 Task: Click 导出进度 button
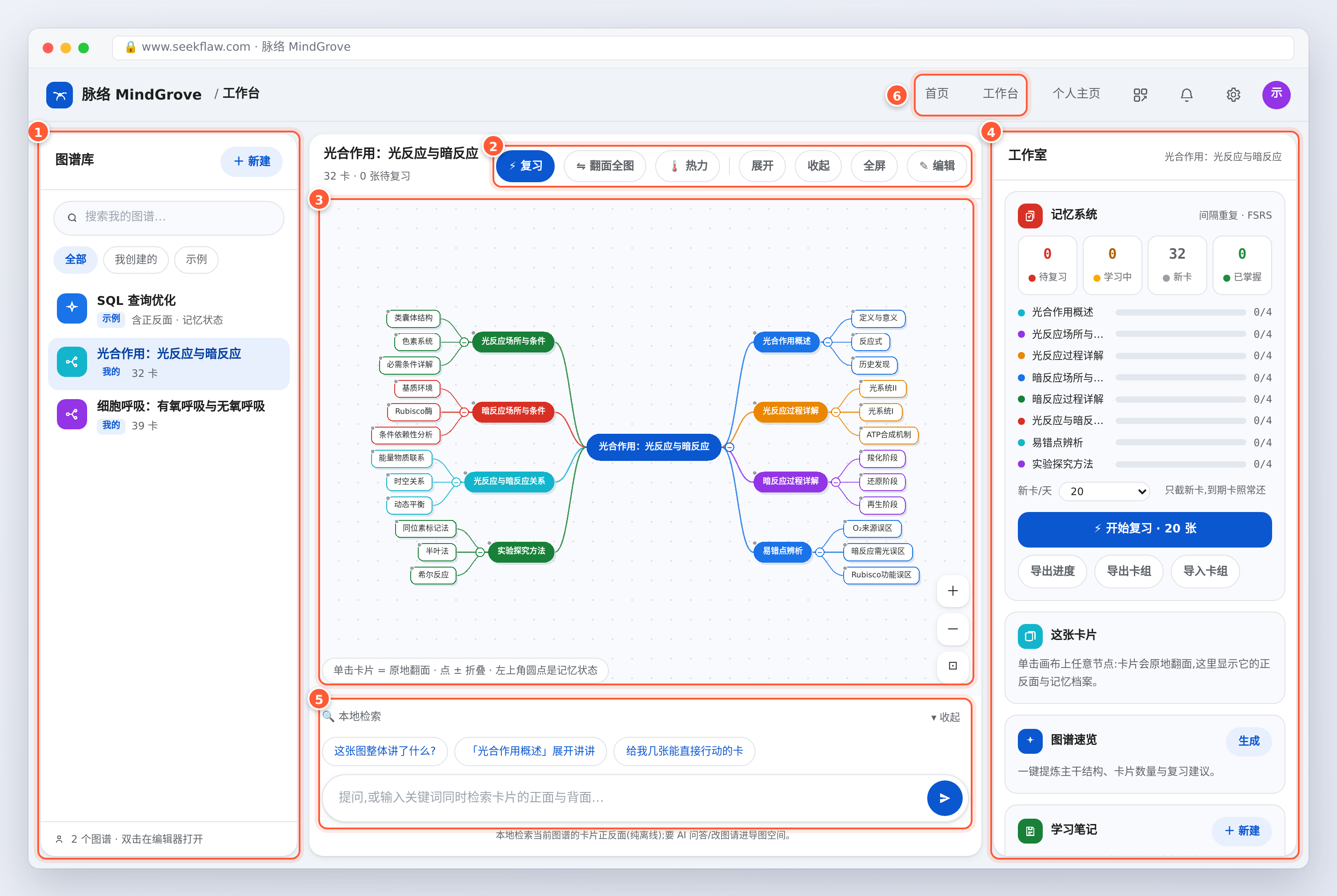pos(1053,571)
